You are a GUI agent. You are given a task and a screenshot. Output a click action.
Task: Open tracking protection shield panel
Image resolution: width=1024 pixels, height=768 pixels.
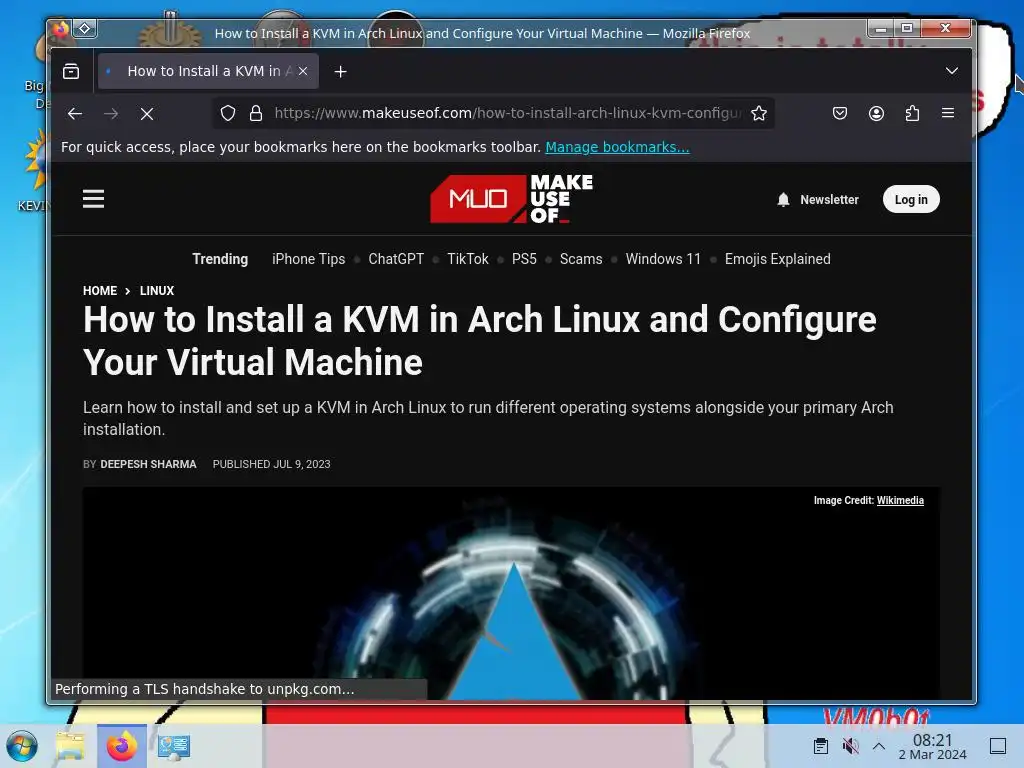pyautogui.click(x=227, y=113)
